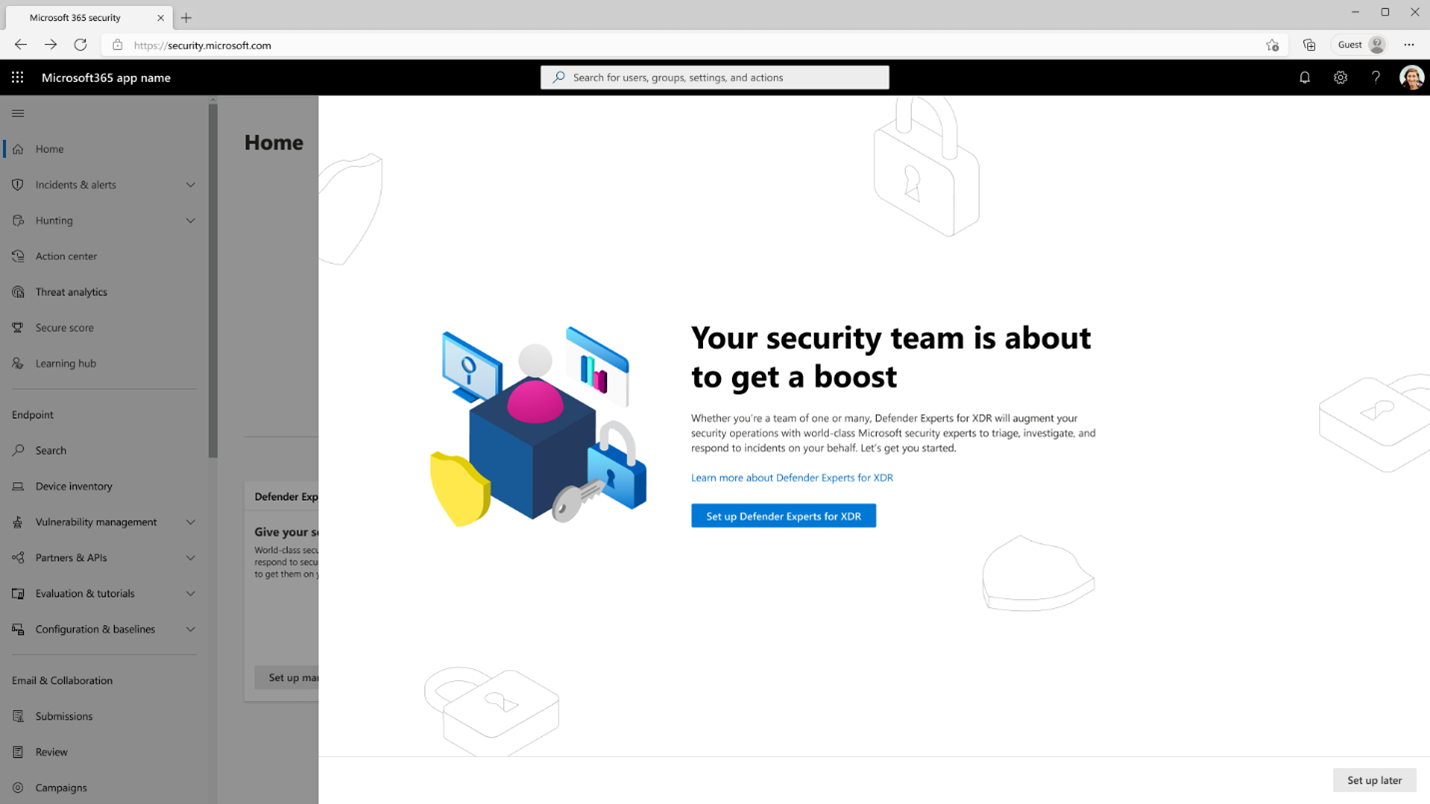The image size is (1430, 804).
Task: Click the Action center icon
Action: (18, 256)
